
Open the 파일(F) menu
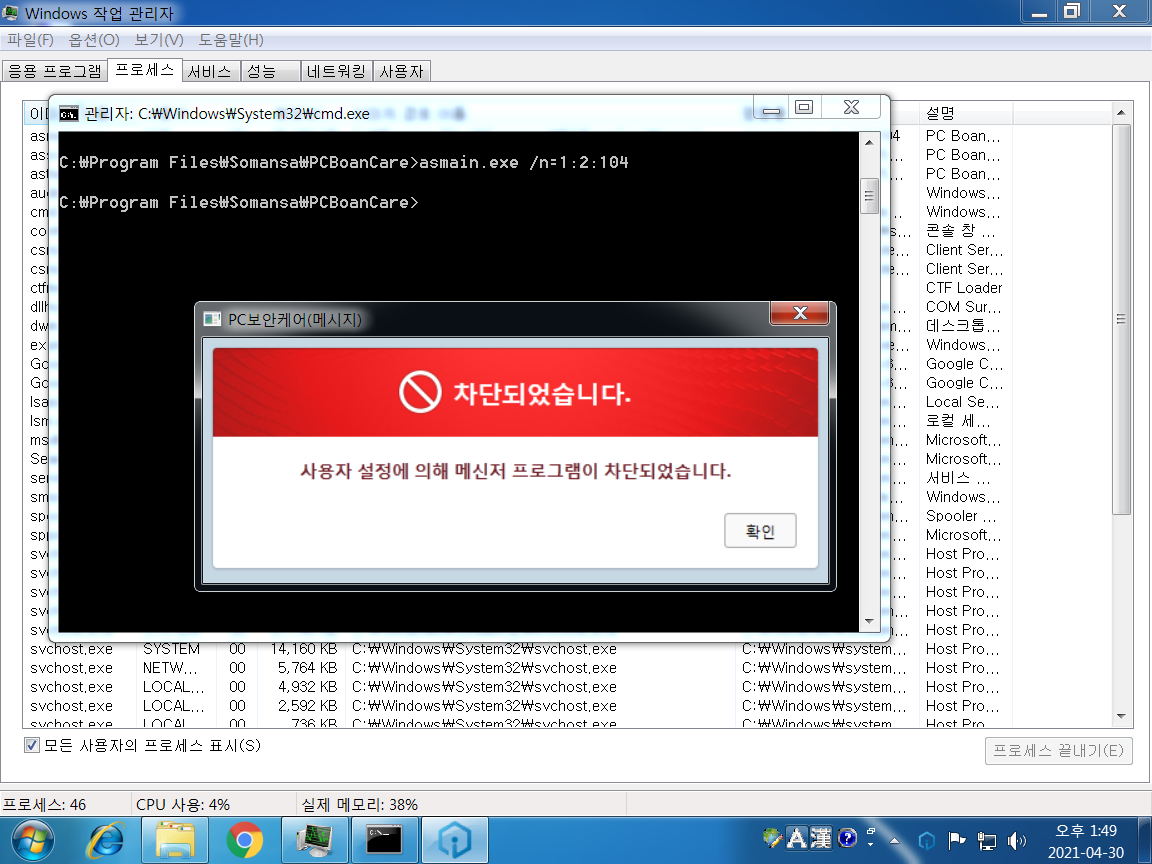pos(30,40)
